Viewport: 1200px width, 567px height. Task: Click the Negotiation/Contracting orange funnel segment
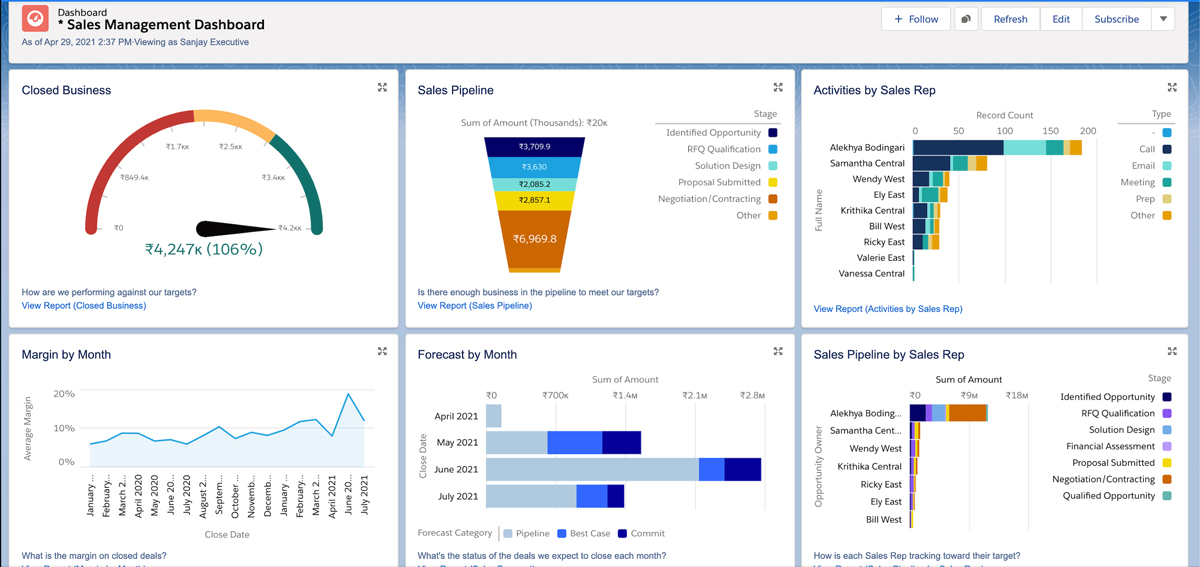coord(535,240)
